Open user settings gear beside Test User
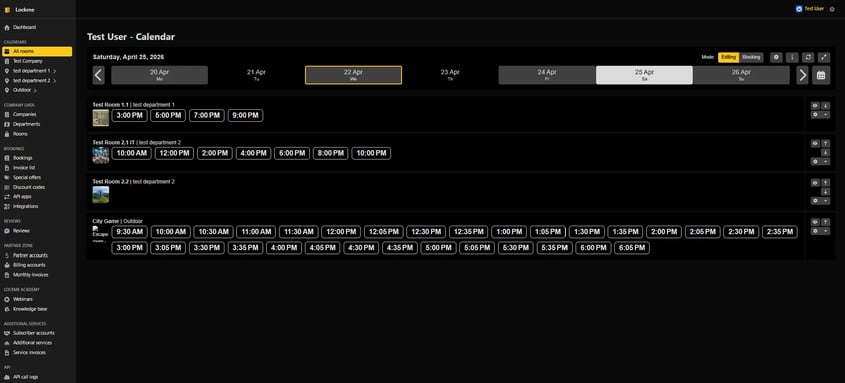Screen dimensions: 845x383 pyautogui.click(x=832, y=9)
